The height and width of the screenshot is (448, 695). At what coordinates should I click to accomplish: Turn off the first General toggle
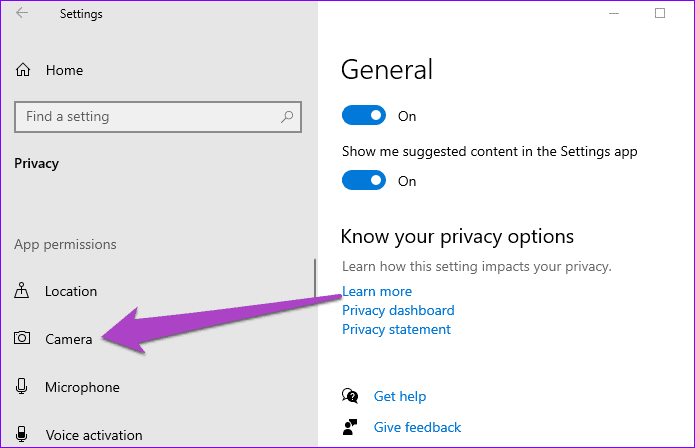(364, 115)
